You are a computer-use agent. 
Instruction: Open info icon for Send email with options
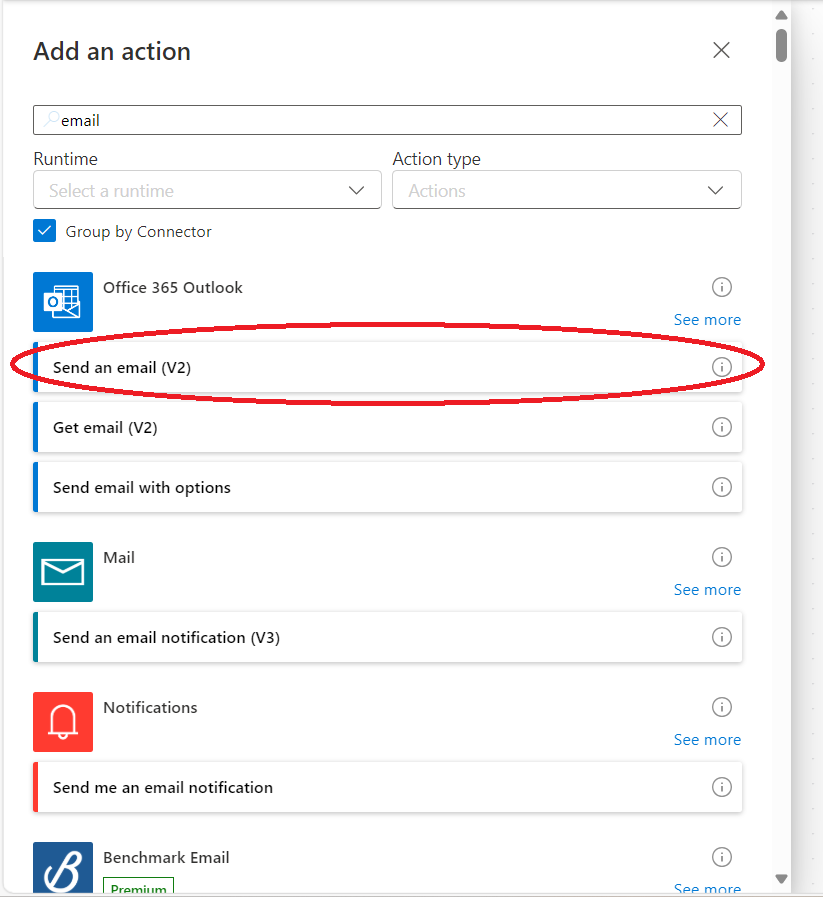(x=722, y=487)
